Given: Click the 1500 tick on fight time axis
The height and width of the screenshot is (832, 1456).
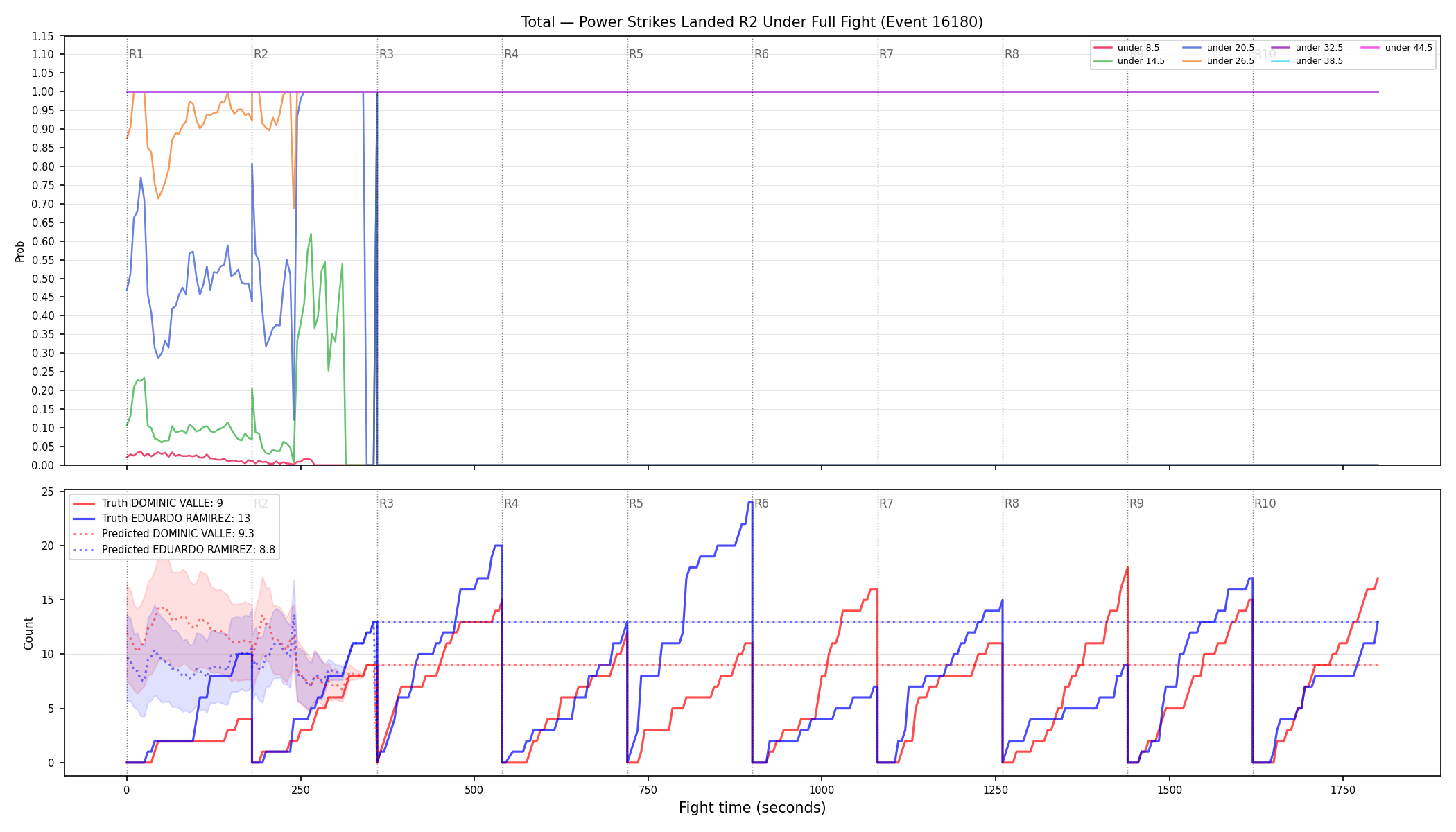Looking at the screenshot, I should [1170, 790].
